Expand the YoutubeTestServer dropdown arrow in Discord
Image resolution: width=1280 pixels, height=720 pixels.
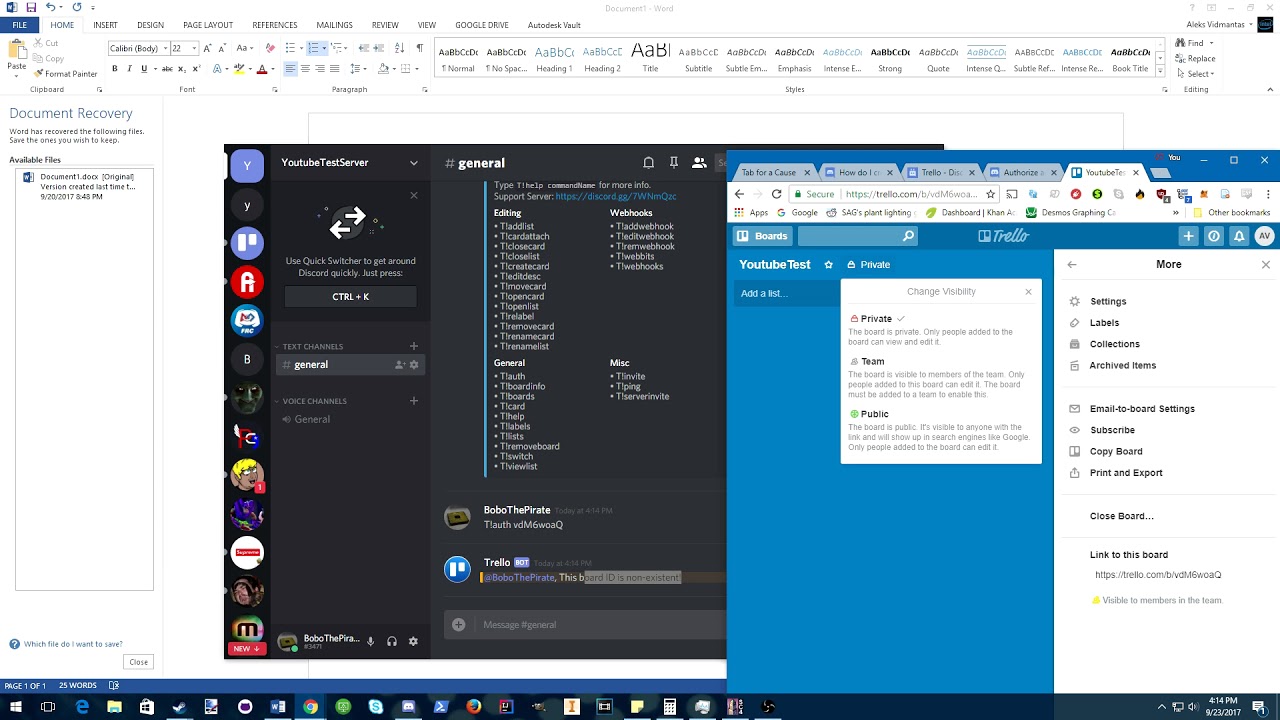point(414,163)
